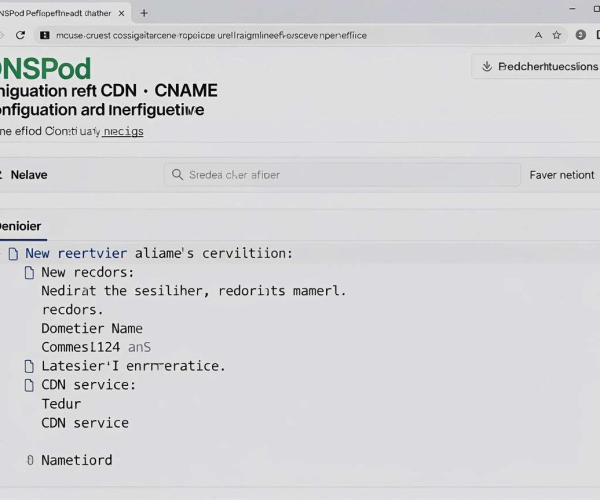Click the site info icon in address bar
600x500 pixels.
tap(45, 35)
